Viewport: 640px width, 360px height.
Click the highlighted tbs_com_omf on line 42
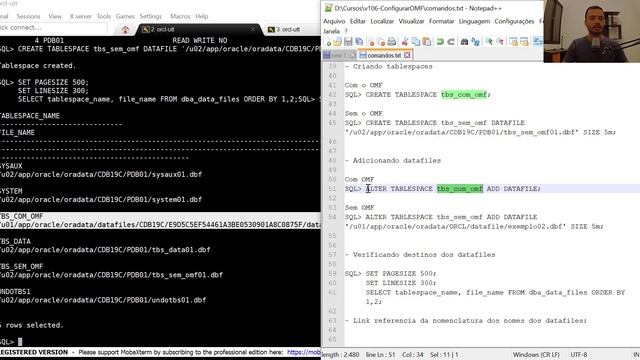pos(464,94)
